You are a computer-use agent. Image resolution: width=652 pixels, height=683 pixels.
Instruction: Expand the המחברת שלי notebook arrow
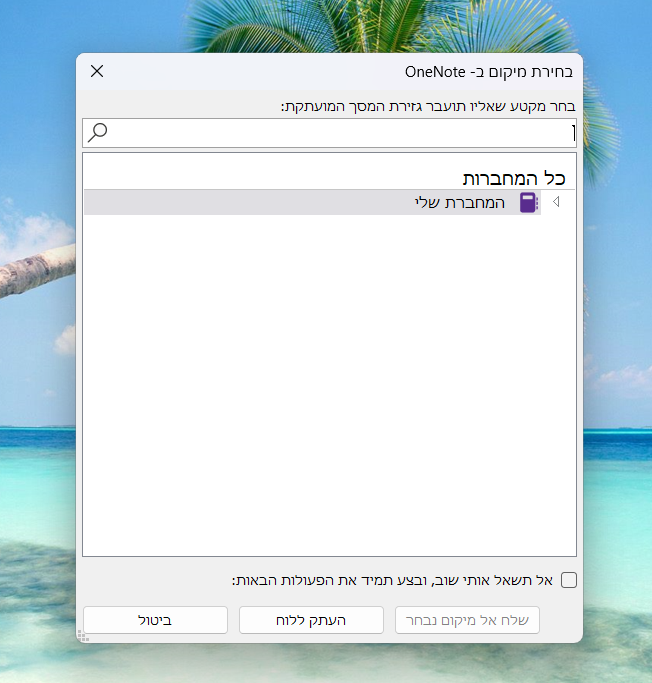[556, 202]
